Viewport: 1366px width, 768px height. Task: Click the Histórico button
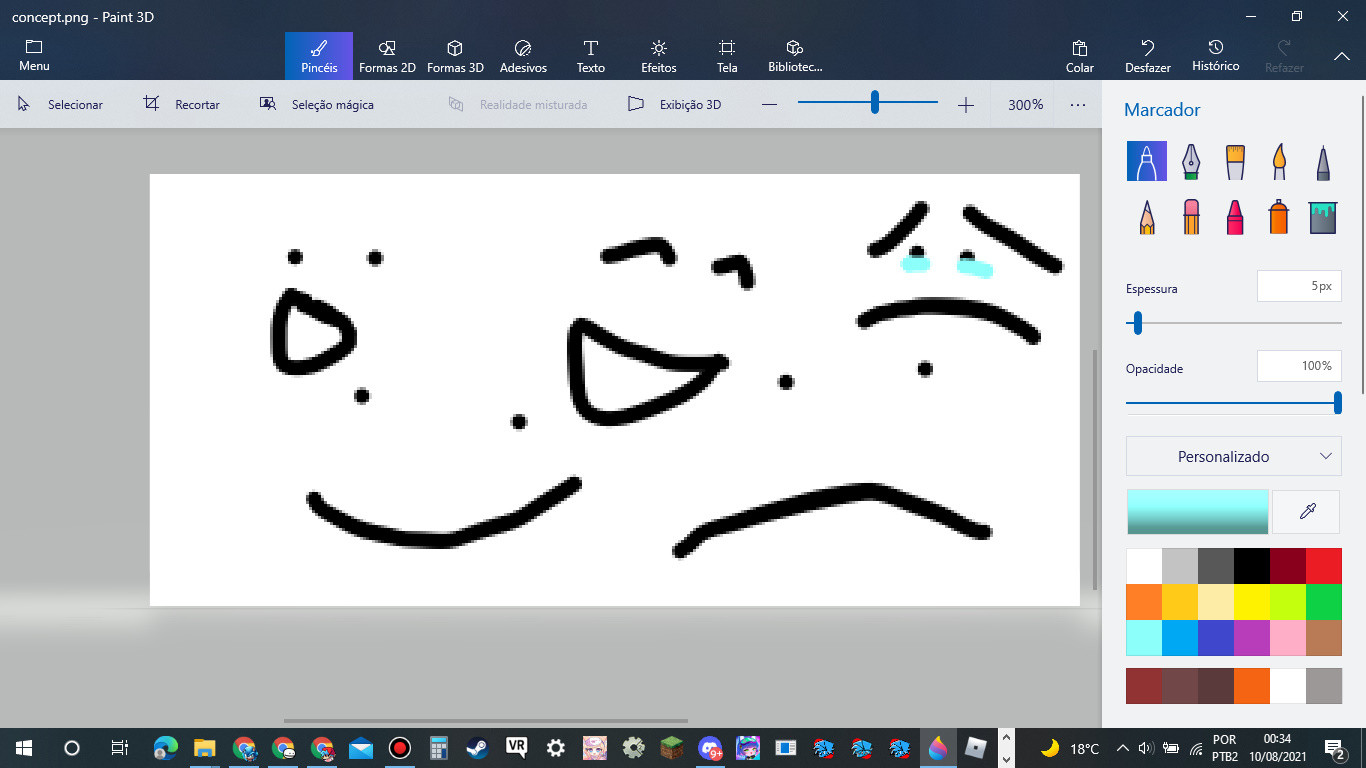pyautogui.click(x=1215, y=55)
